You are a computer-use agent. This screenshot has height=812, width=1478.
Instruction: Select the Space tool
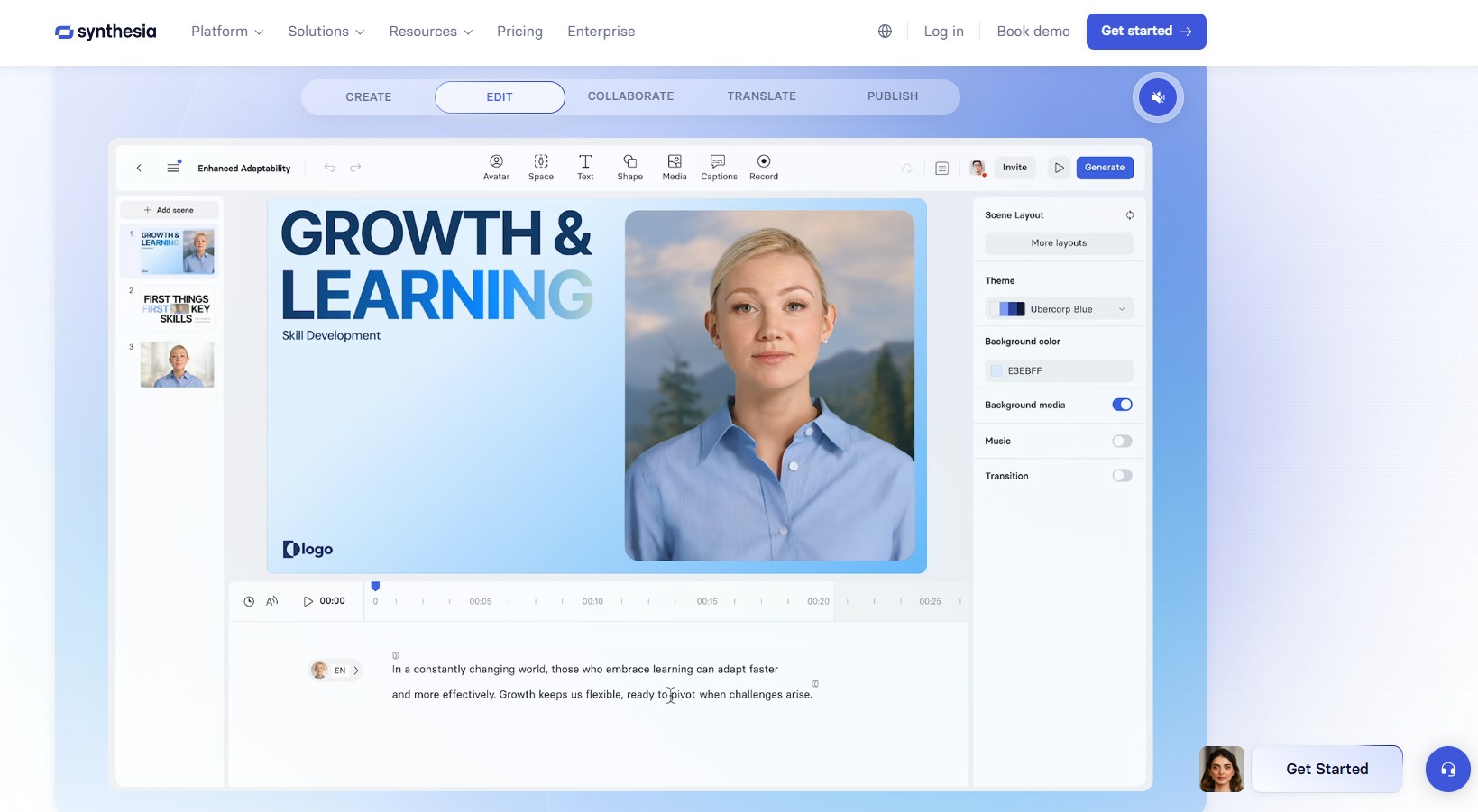coord(541,167)
